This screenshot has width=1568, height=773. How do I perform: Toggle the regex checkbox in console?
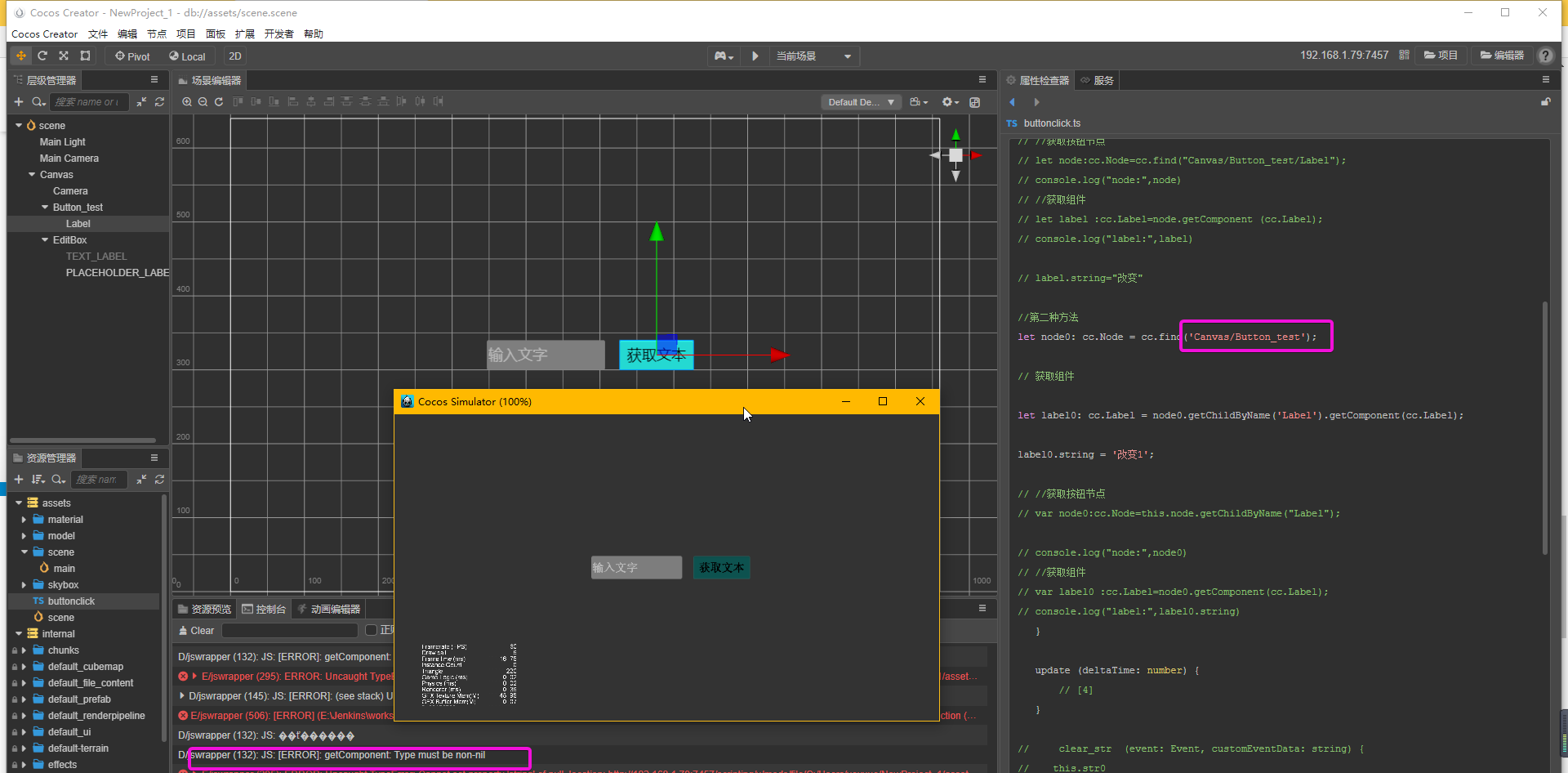[372, 630]
